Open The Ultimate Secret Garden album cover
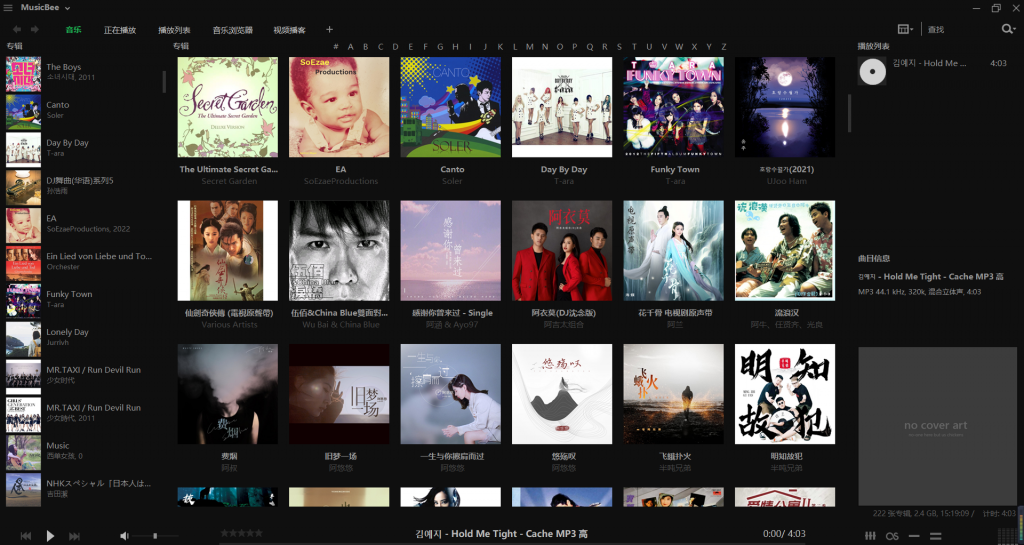 [x=228, y=107]
